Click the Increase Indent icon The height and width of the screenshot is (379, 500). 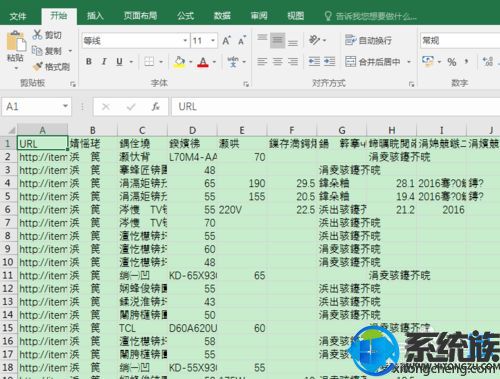click(329, 61)
